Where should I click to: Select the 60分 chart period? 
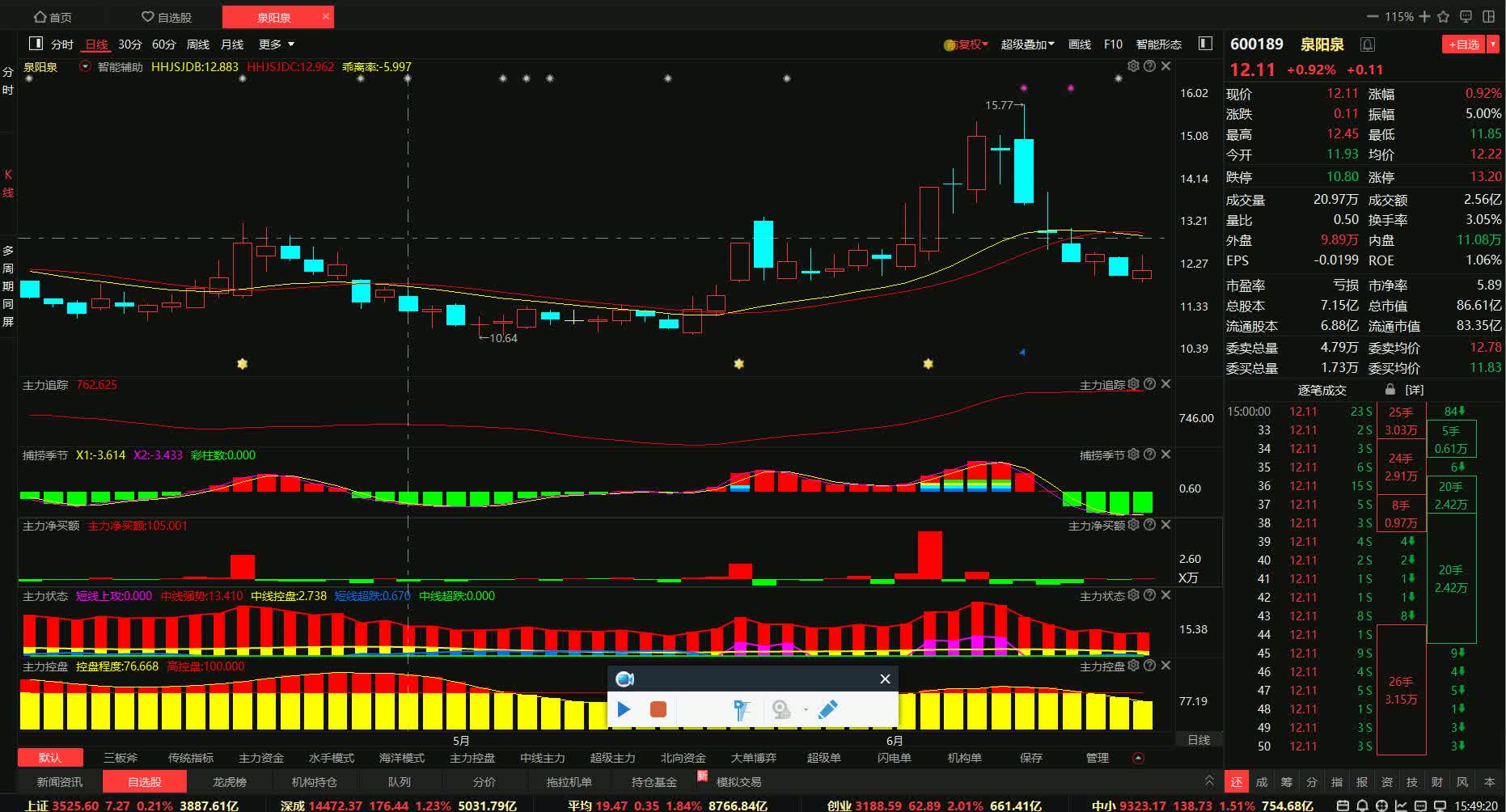click(163, 44)
